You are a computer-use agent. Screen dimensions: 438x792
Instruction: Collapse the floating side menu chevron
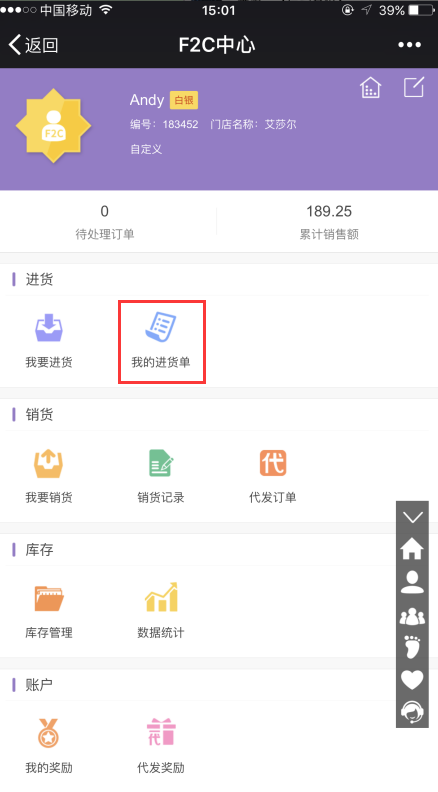click(x=412, y=517)
